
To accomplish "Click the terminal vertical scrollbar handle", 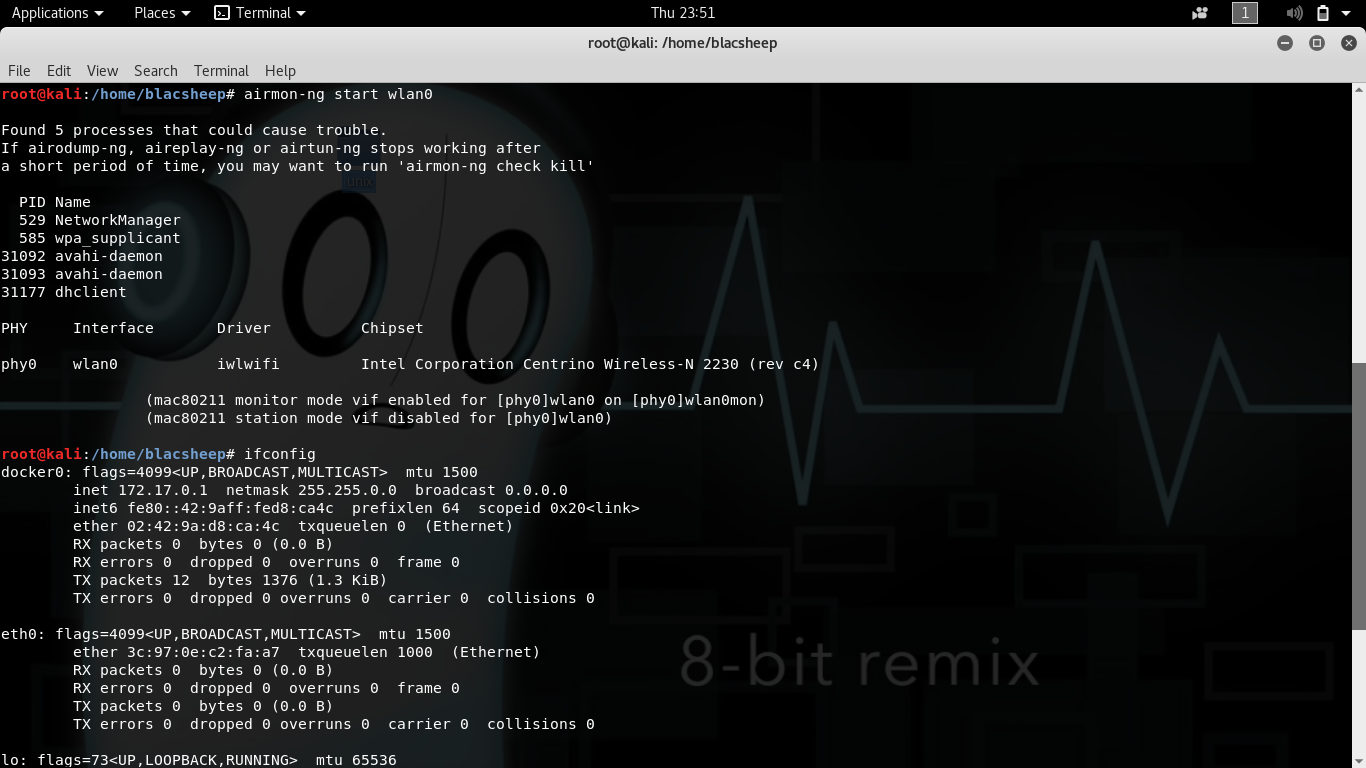I will click(x=1358, y=495).
